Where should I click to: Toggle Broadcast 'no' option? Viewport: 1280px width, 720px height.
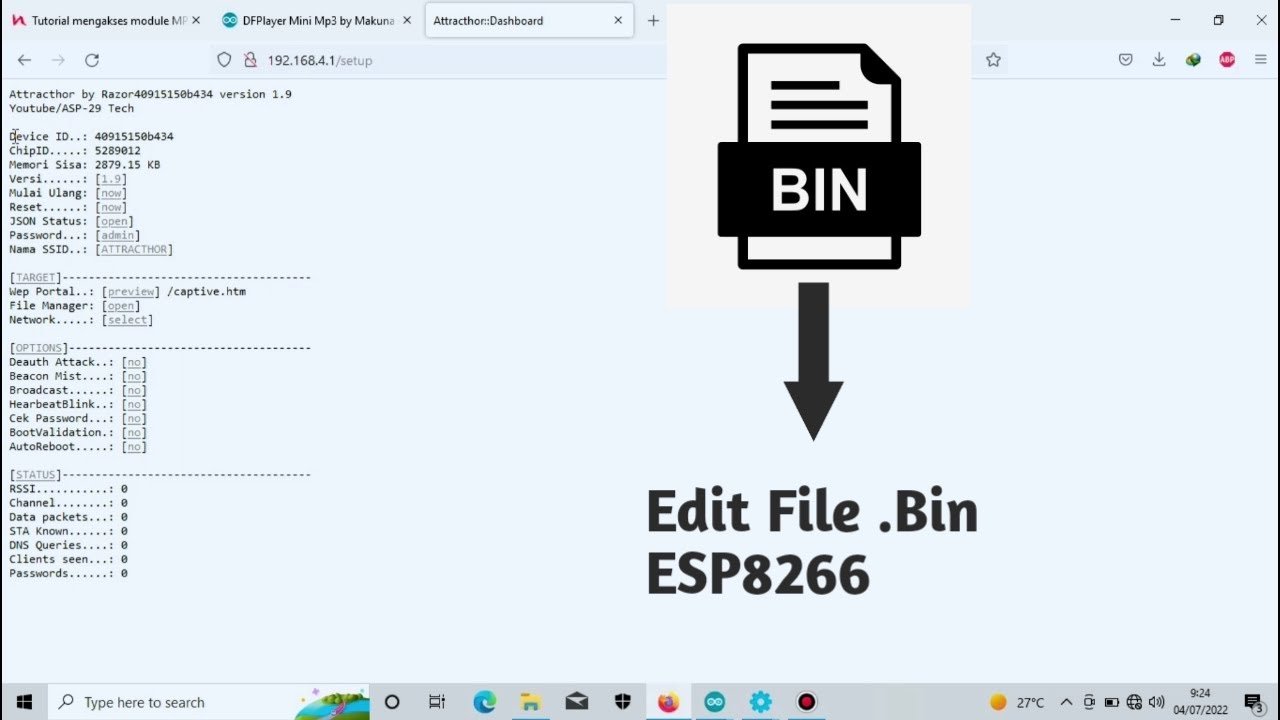(134, 390)
